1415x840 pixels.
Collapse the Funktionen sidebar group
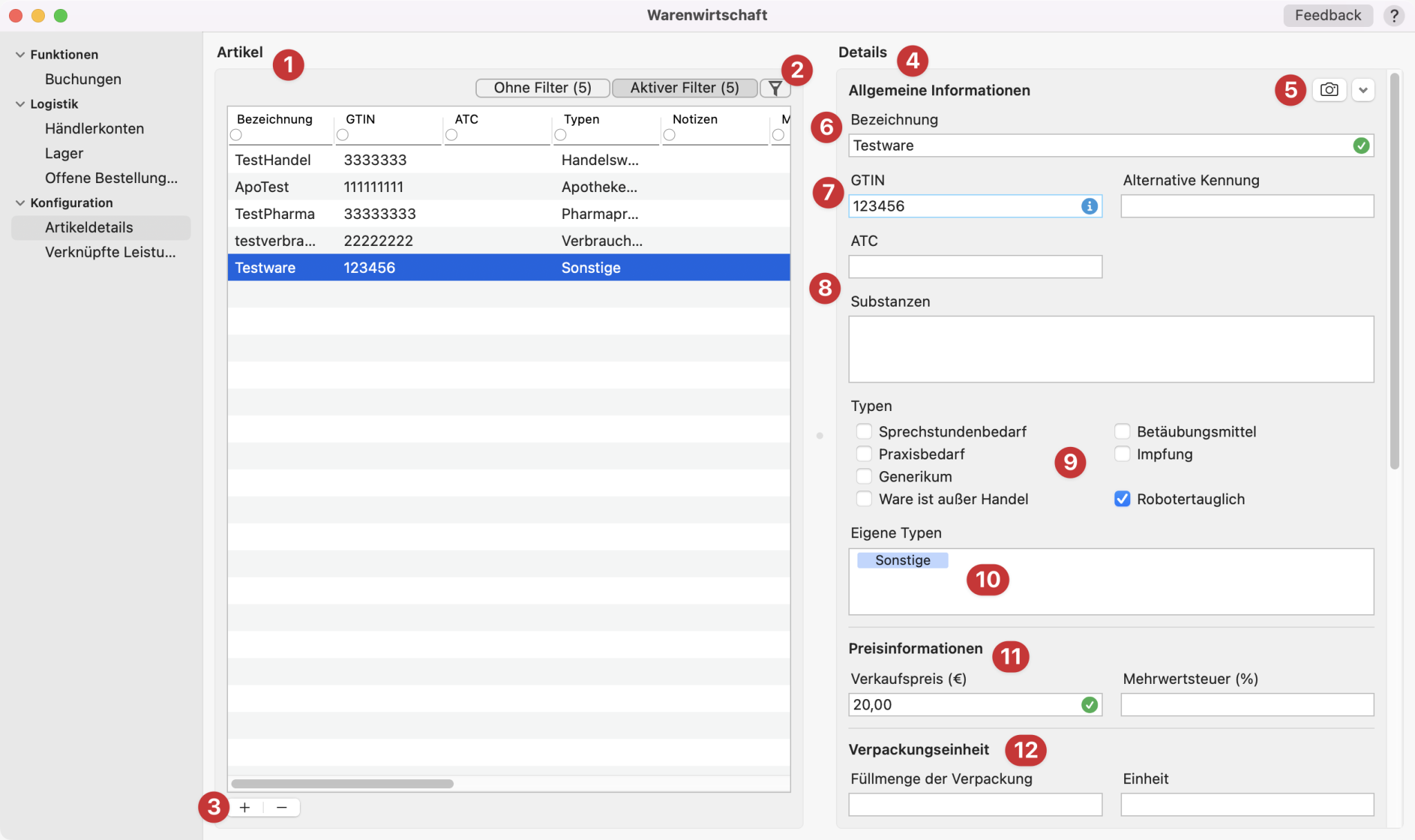point(20,55)
